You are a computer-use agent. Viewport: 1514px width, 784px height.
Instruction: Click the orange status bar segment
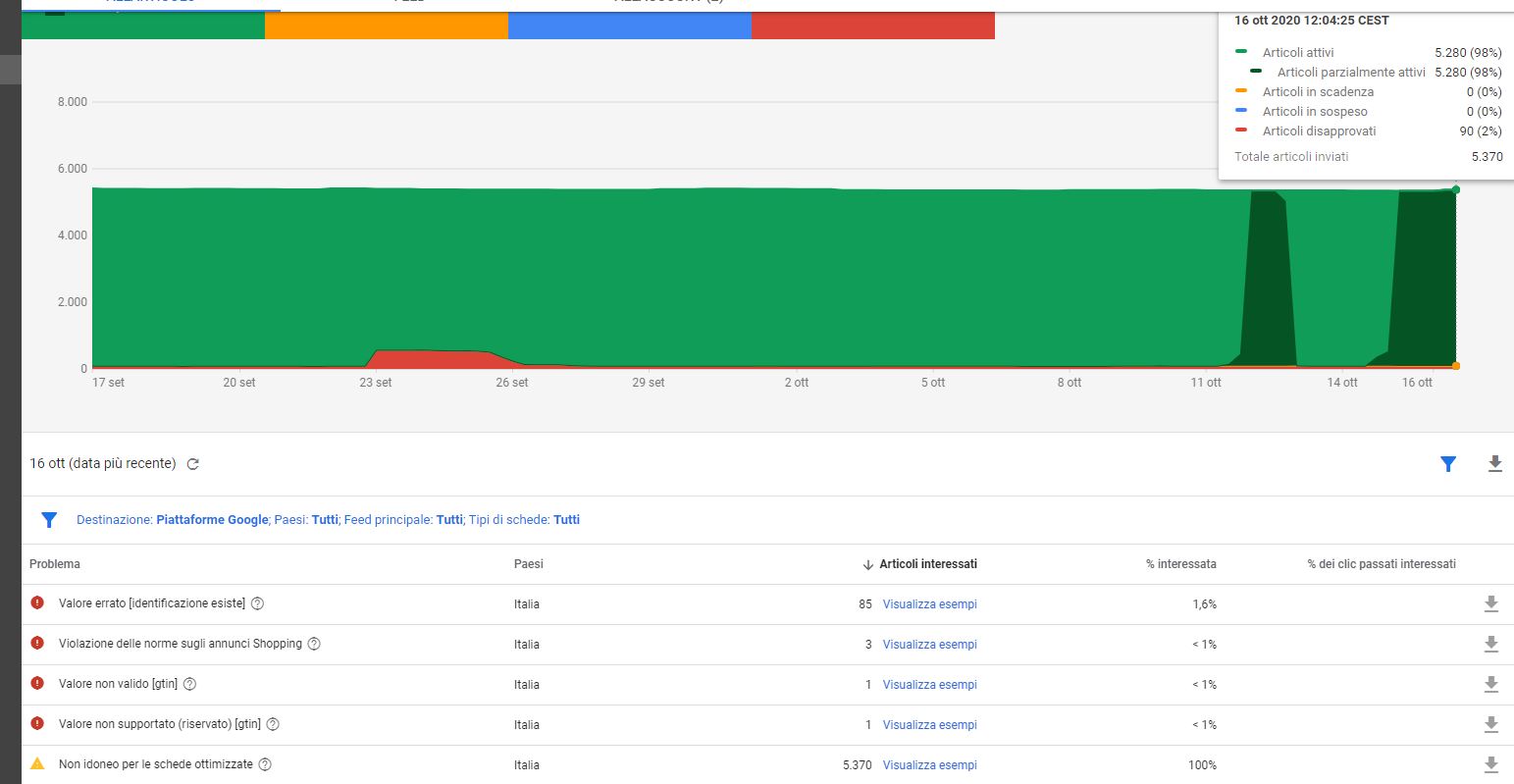[386, 26]
